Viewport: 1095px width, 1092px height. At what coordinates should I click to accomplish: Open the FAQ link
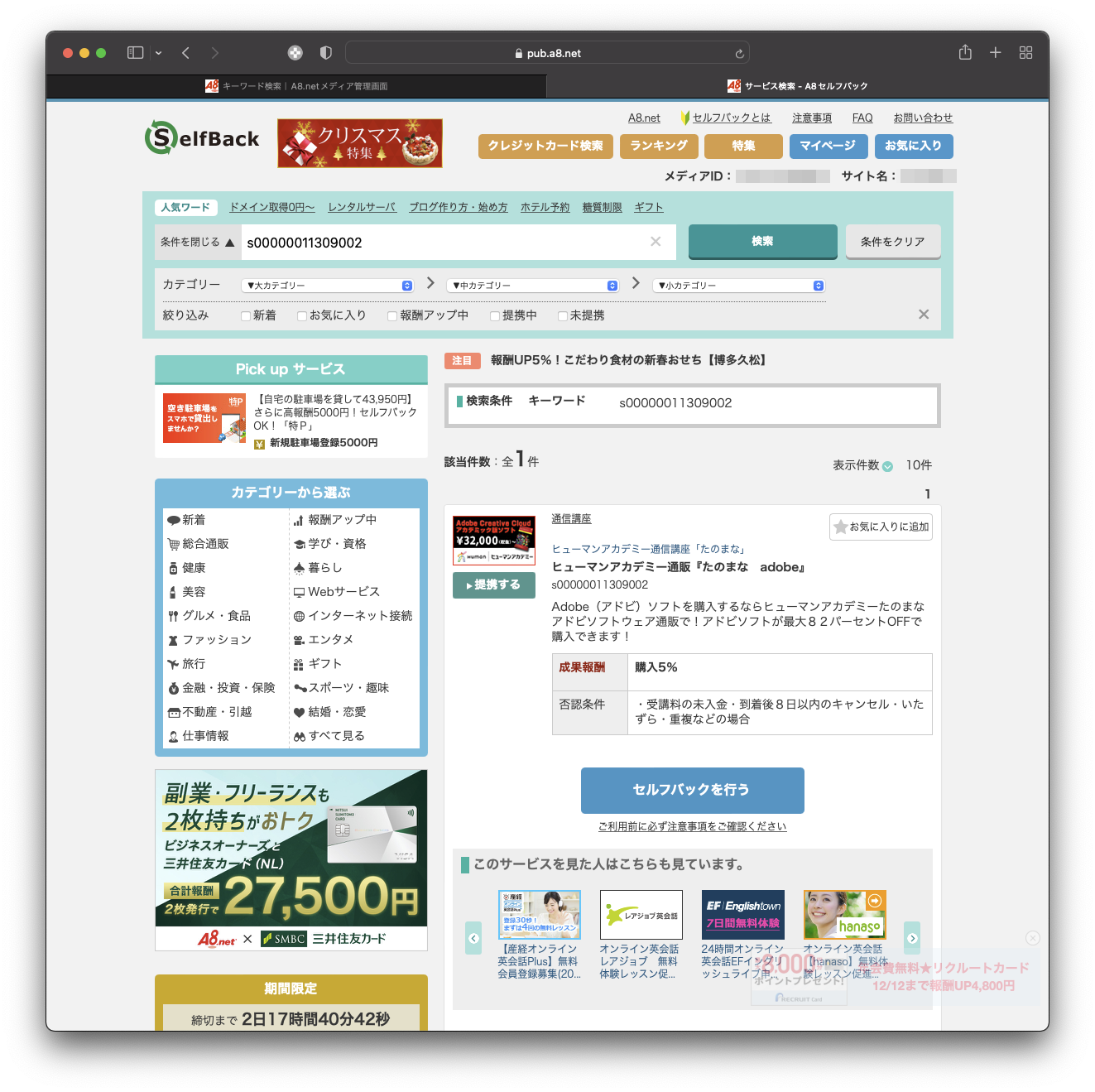pyautogui.click(x=862, y=118)
